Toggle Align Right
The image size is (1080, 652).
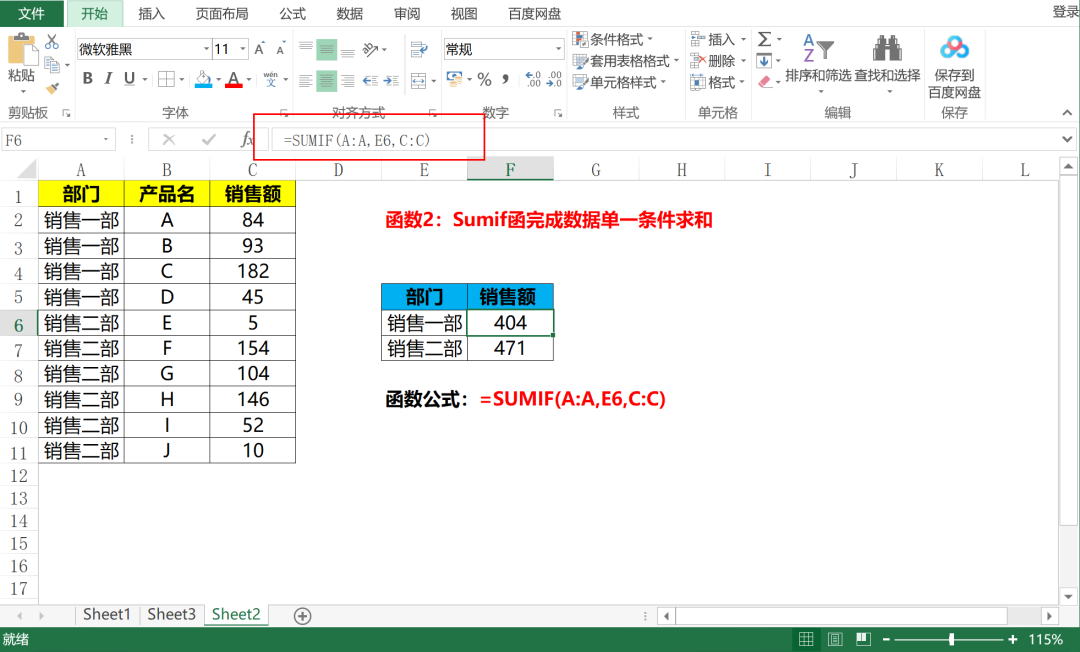(x=348, y=81)
